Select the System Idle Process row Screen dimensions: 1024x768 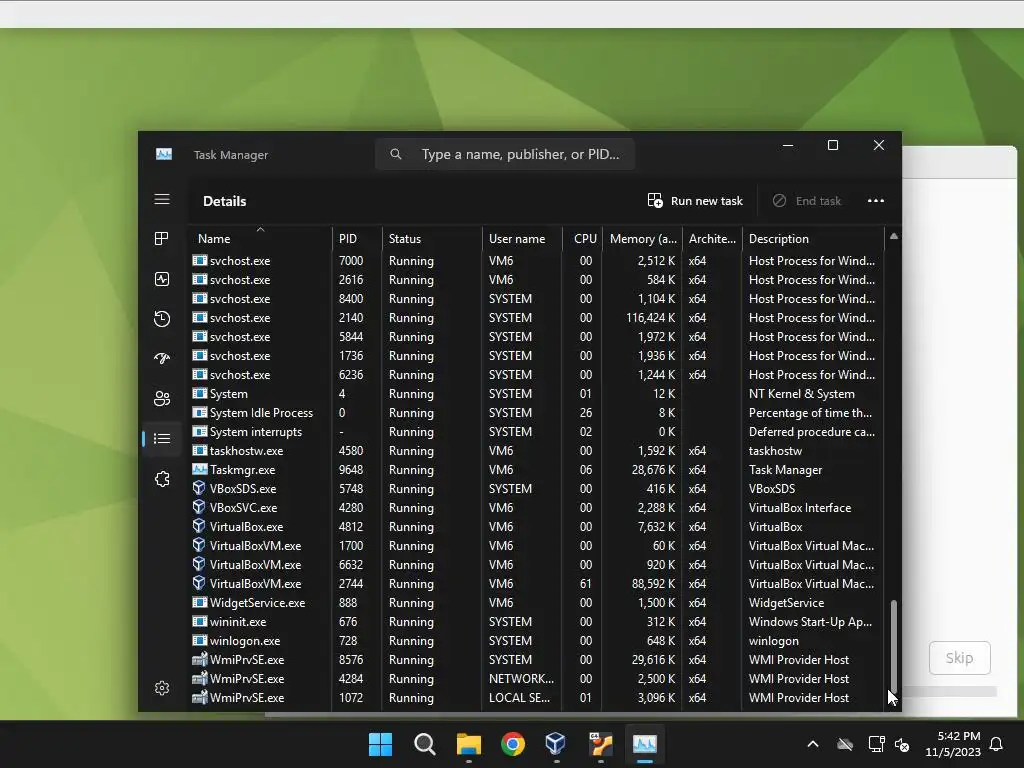click(536, 413)
